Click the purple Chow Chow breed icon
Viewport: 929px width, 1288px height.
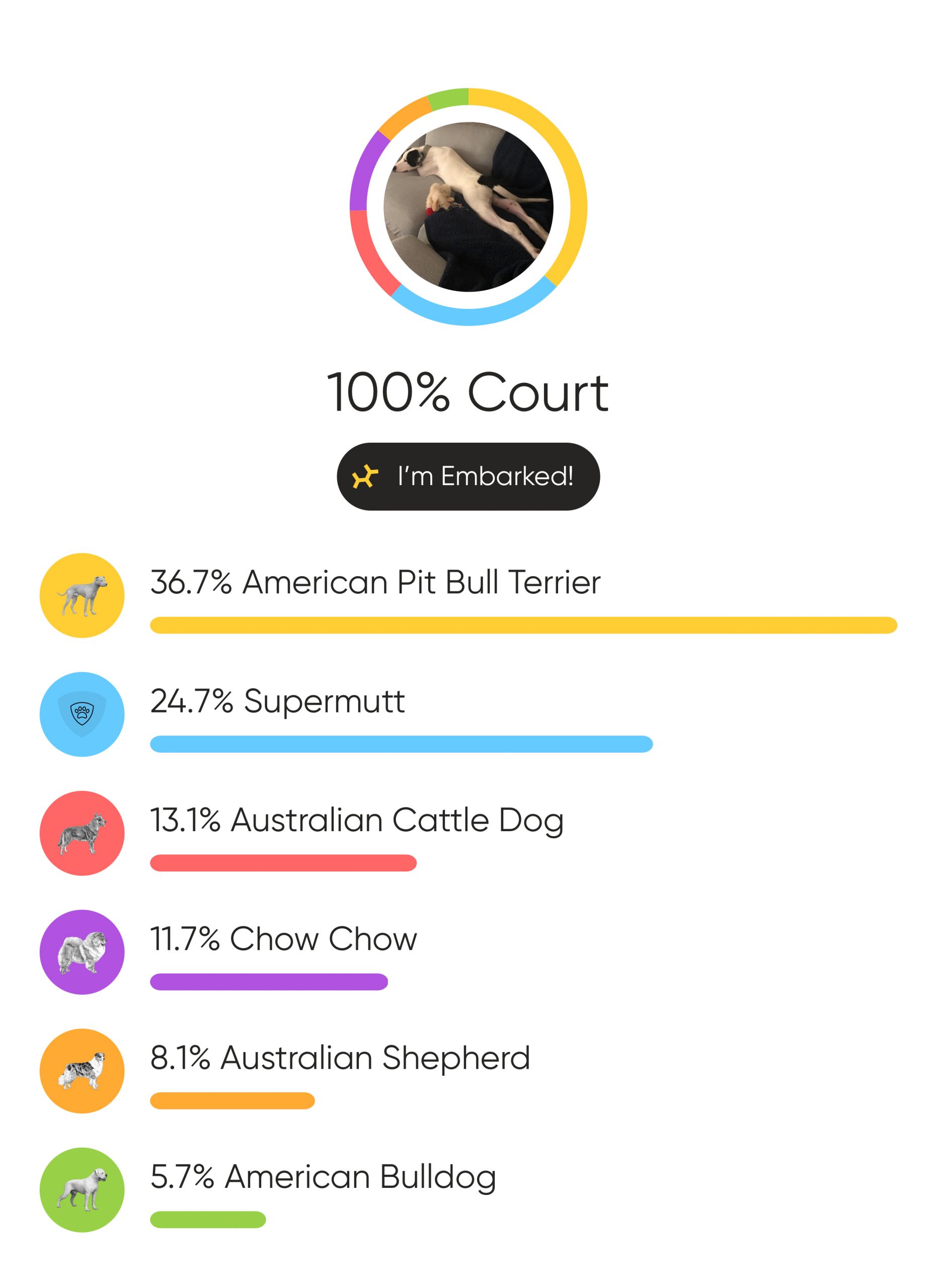pyautogui.click(x=82, y=951)
